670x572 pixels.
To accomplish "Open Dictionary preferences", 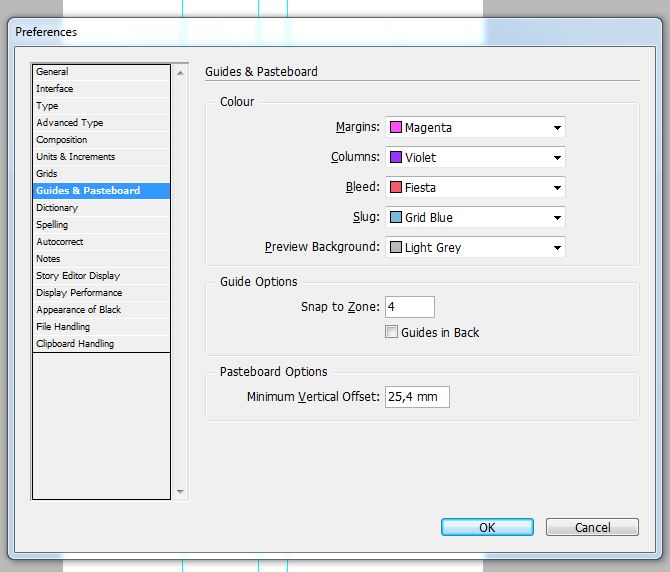I will (x=101, y=208).
